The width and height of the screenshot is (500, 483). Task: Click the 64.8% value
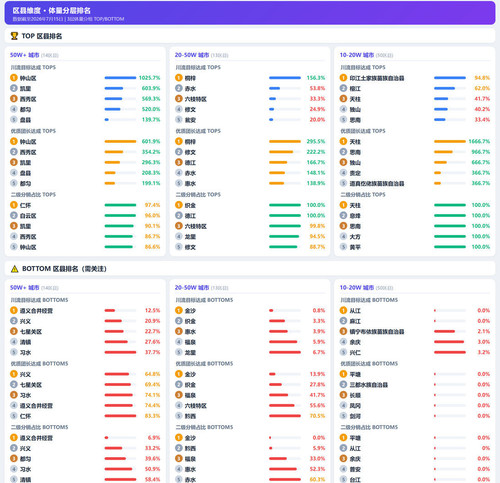pos(152,374)
